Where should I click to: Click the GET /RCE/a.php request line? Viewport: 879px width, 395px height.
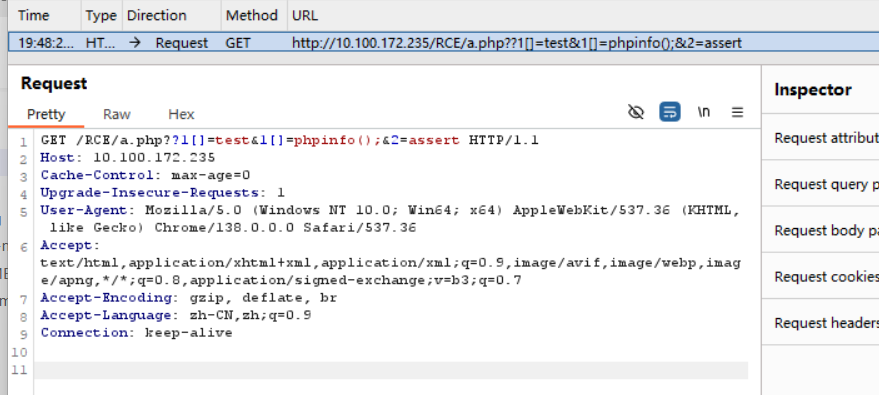coord(289,141)
